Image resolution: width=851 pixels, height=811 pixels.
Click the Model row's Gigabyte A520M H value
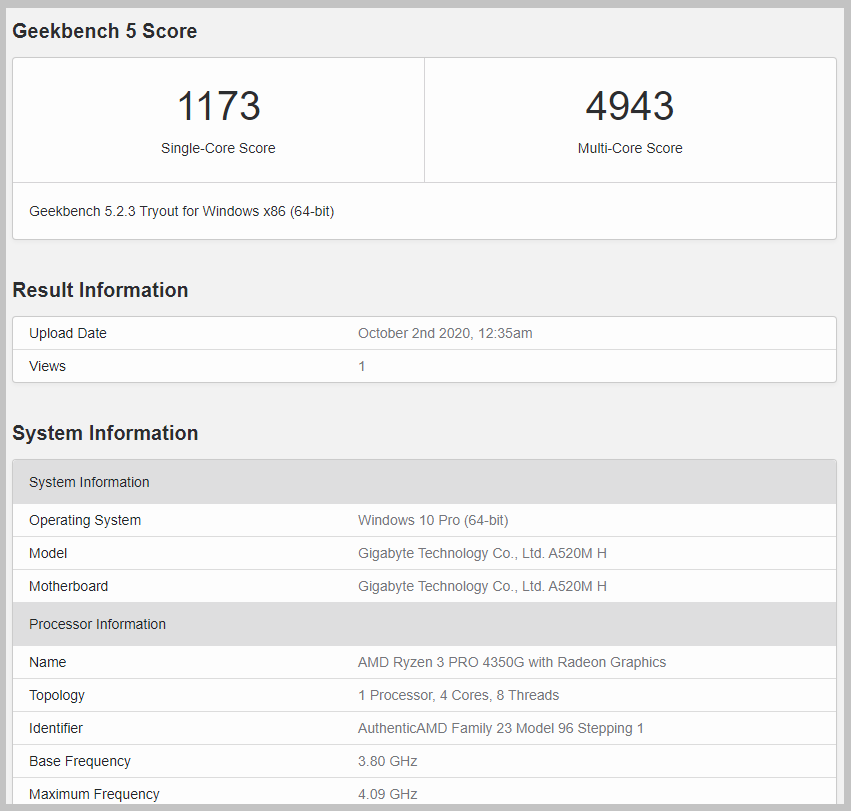pos(482,553)
